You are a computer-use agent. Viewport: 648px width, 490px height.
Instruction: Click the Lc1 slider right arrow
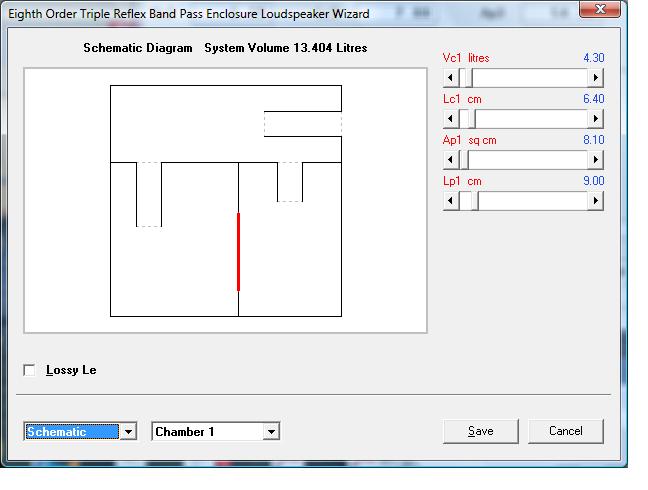coord(596,119)
